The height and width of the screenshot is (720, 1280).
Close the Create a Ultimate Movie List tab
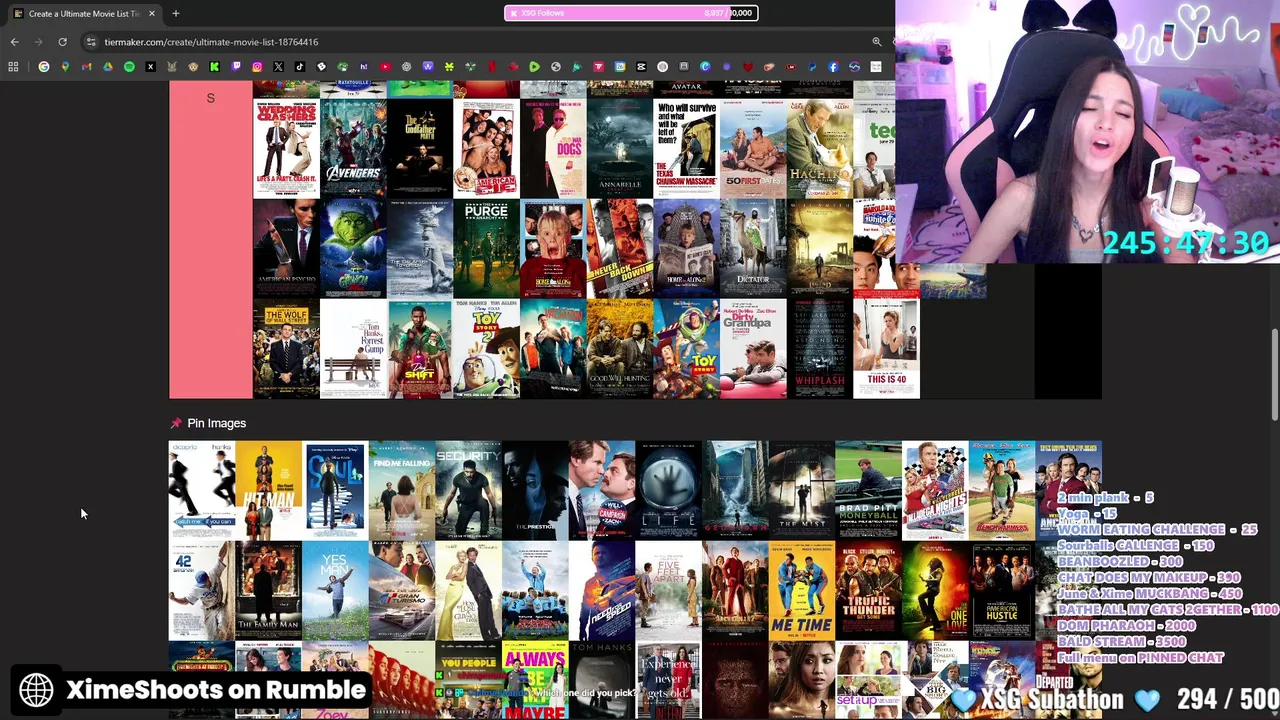[x=151, y=13]
